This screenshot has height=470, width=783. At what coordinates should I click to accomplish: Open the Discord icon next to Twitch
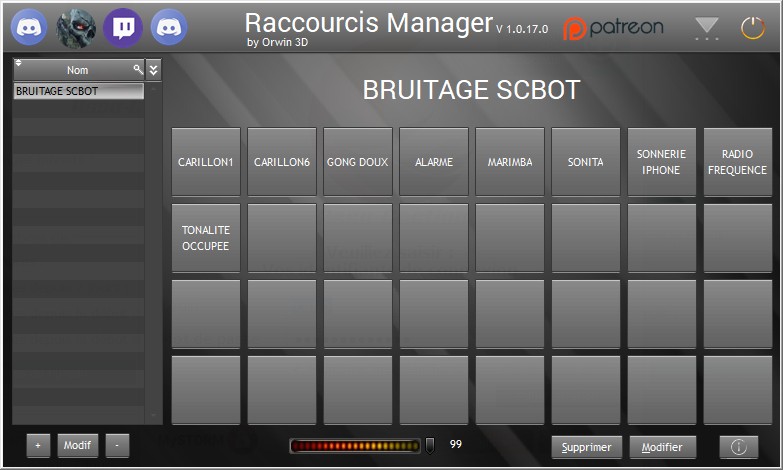pos(169,27)
